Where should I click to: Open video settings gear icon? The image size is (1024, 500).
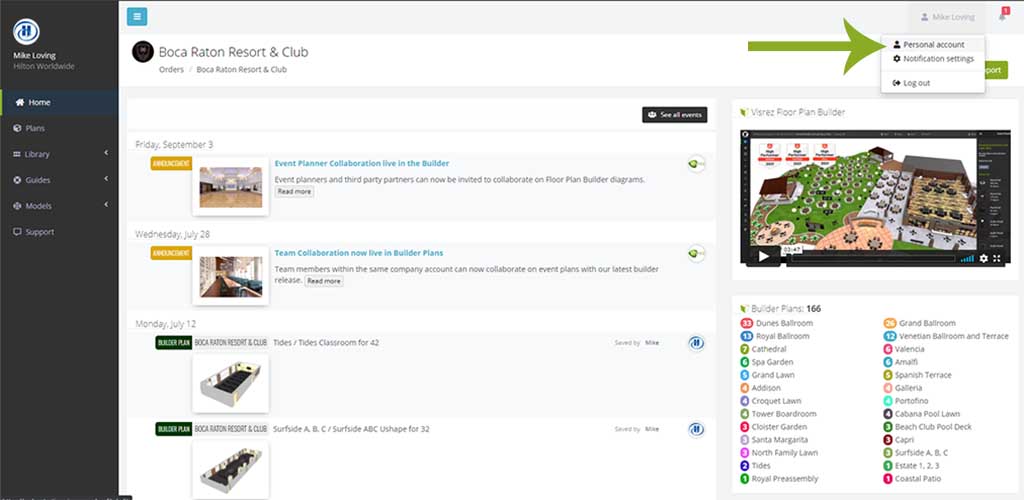[984, 258]
